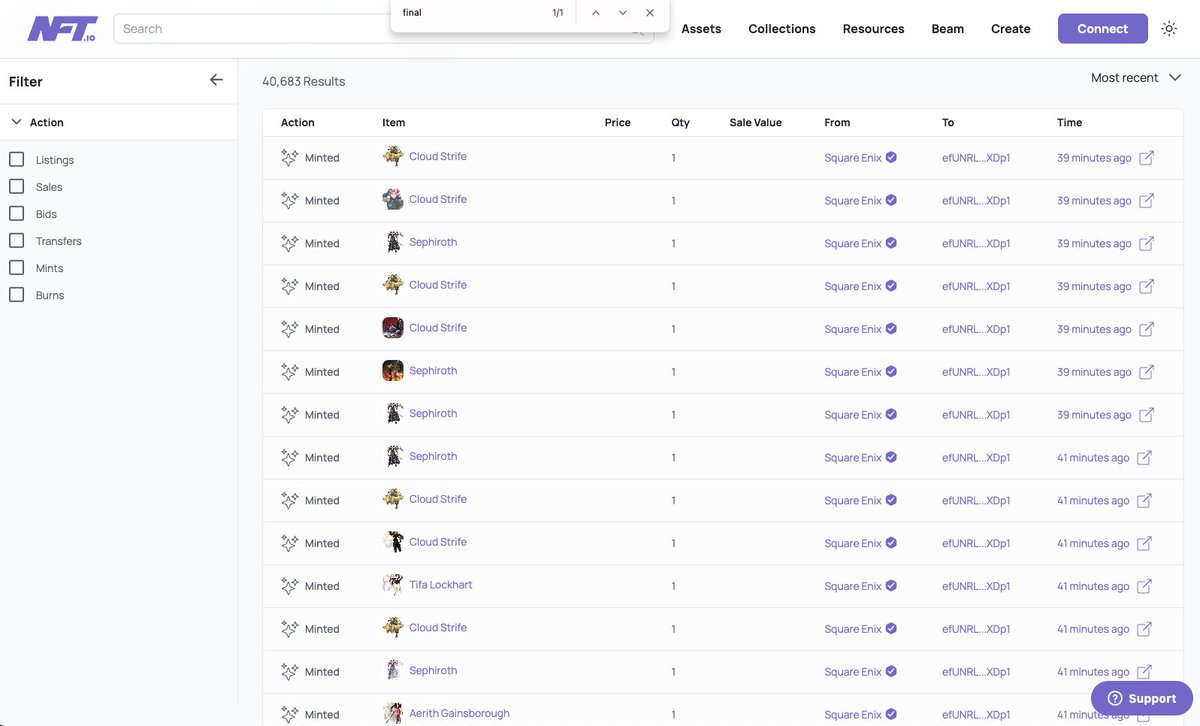Go to previous find match
This screenshot has width=1200, height=726.
click(x=596, y=13)
